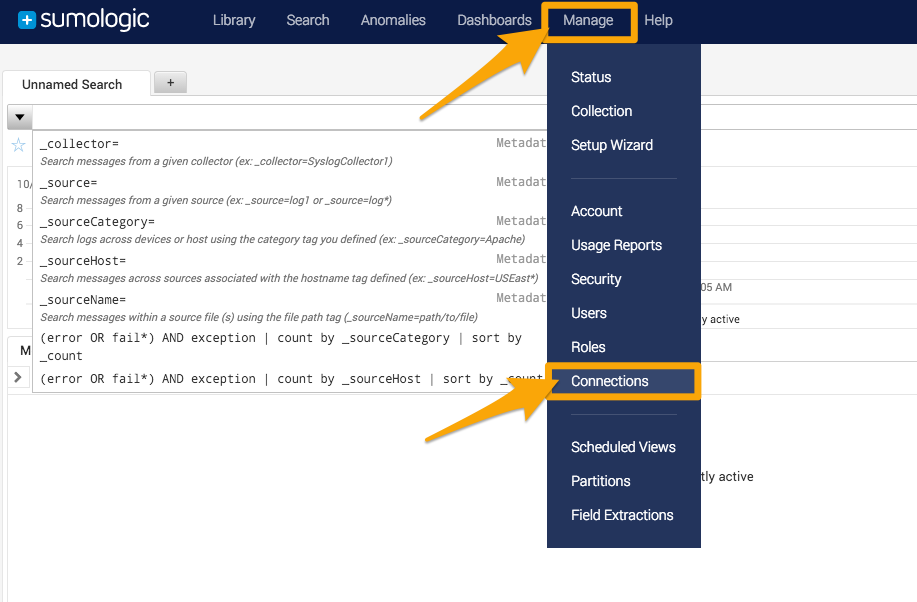
Task: Select Scheduled Views
Action: point(623,447)
